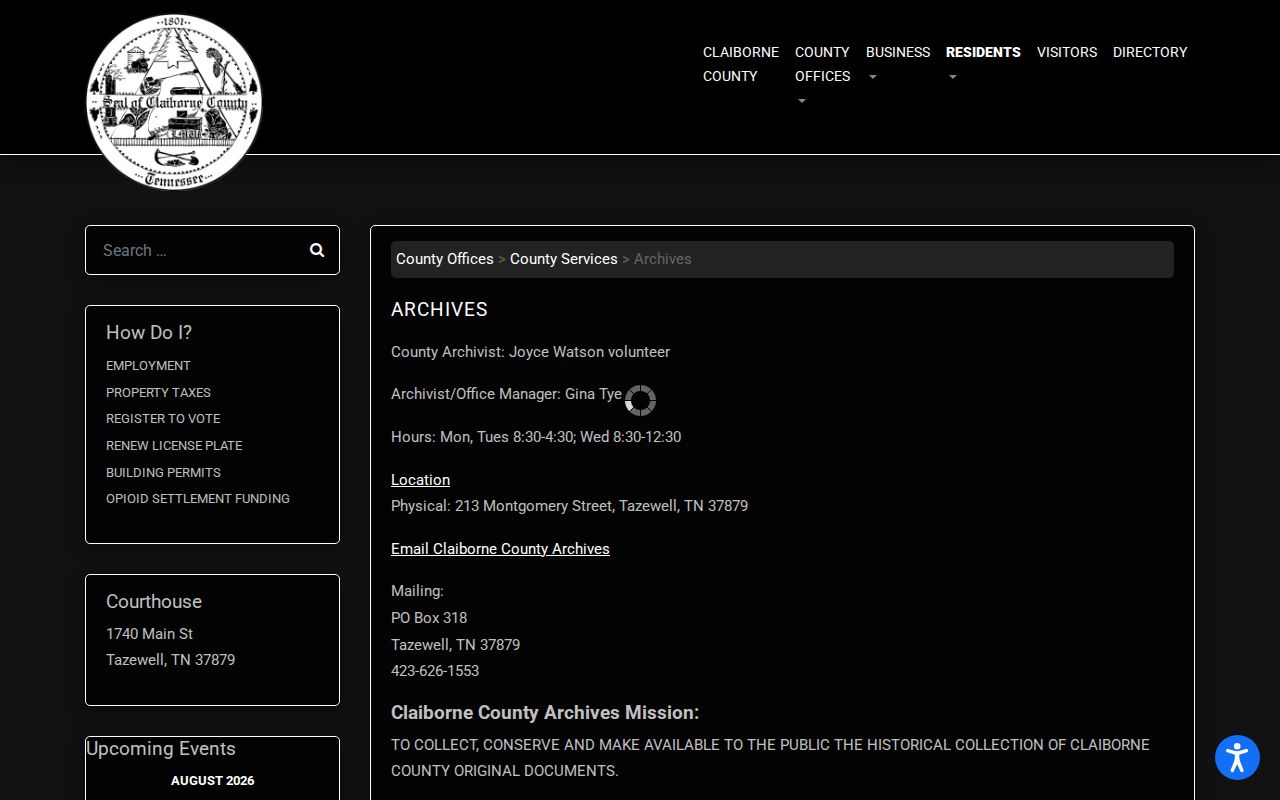
Task: Click Email Claiborne County Archives link
Action: pos(500,549)
